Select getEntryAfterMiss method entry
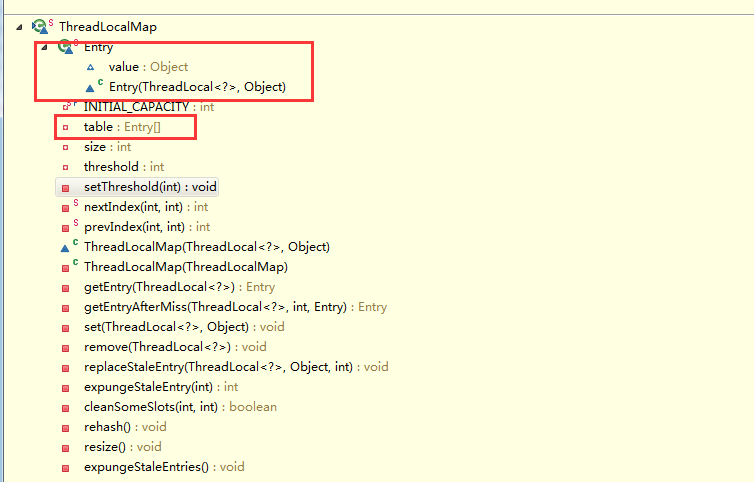This screenshot has height=482, width=754. pyautogui.click(x=235, y=307)
